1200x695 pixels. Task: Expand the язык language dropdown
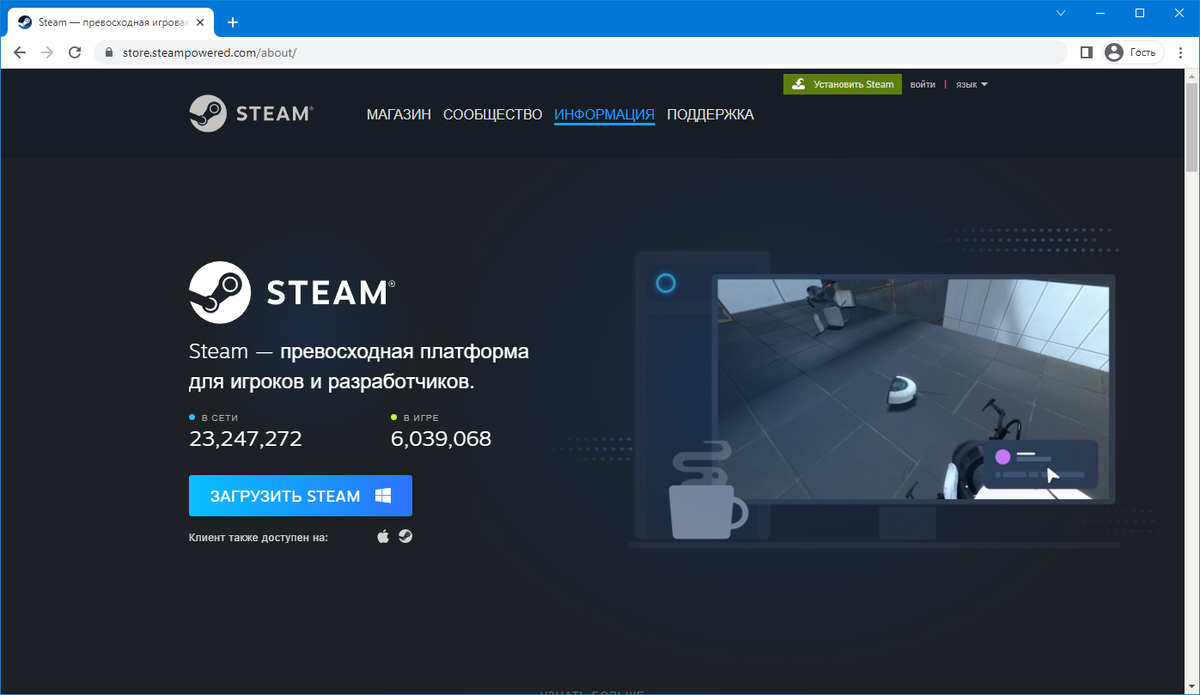click(x=971, y=84)
